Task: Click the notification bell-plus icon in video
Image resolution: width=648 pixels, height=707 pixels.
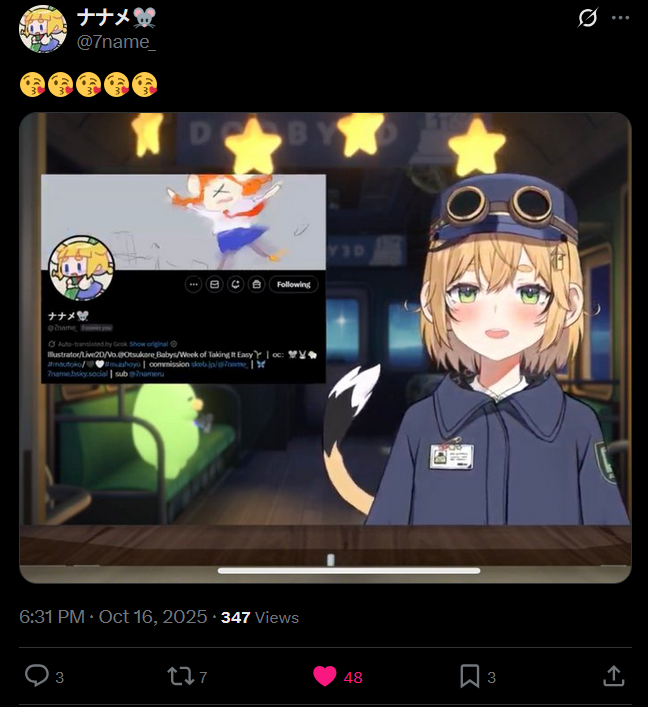Action: [235, 285]
